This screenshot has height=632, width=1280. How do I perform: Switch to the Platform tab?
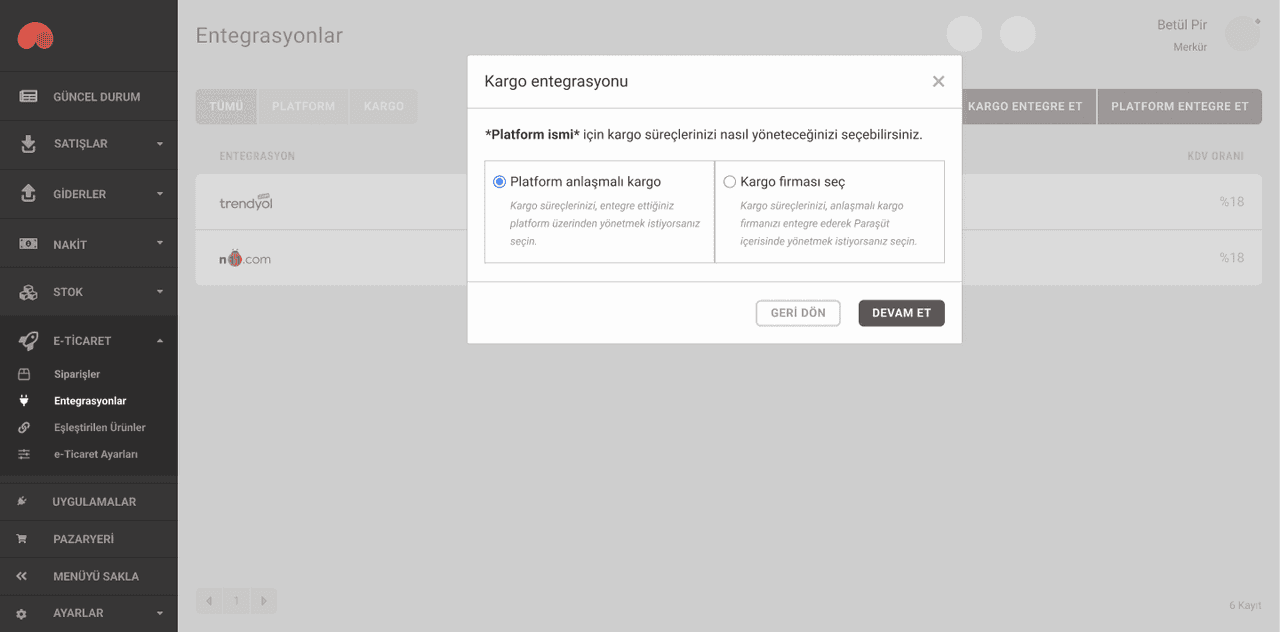(x=304, y=106)
